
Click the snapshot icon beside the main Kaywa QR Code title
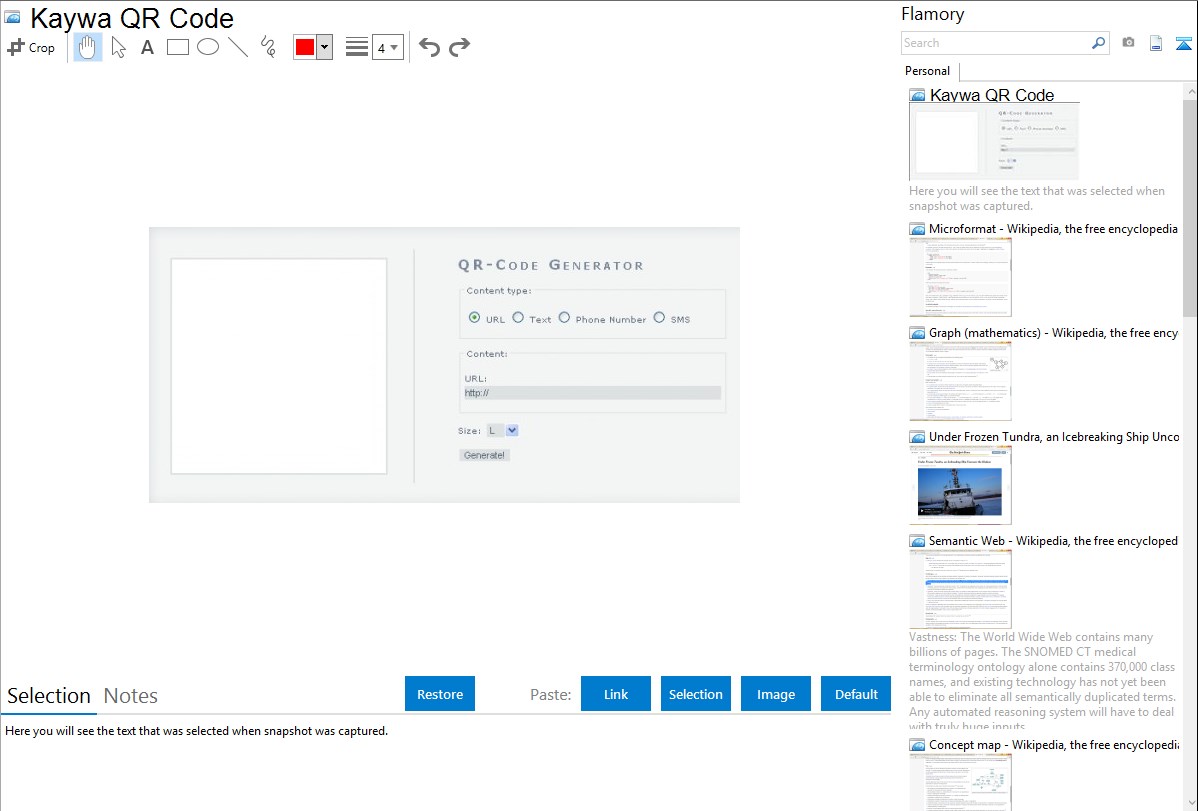pyautogui.click(x=12, y=17)
